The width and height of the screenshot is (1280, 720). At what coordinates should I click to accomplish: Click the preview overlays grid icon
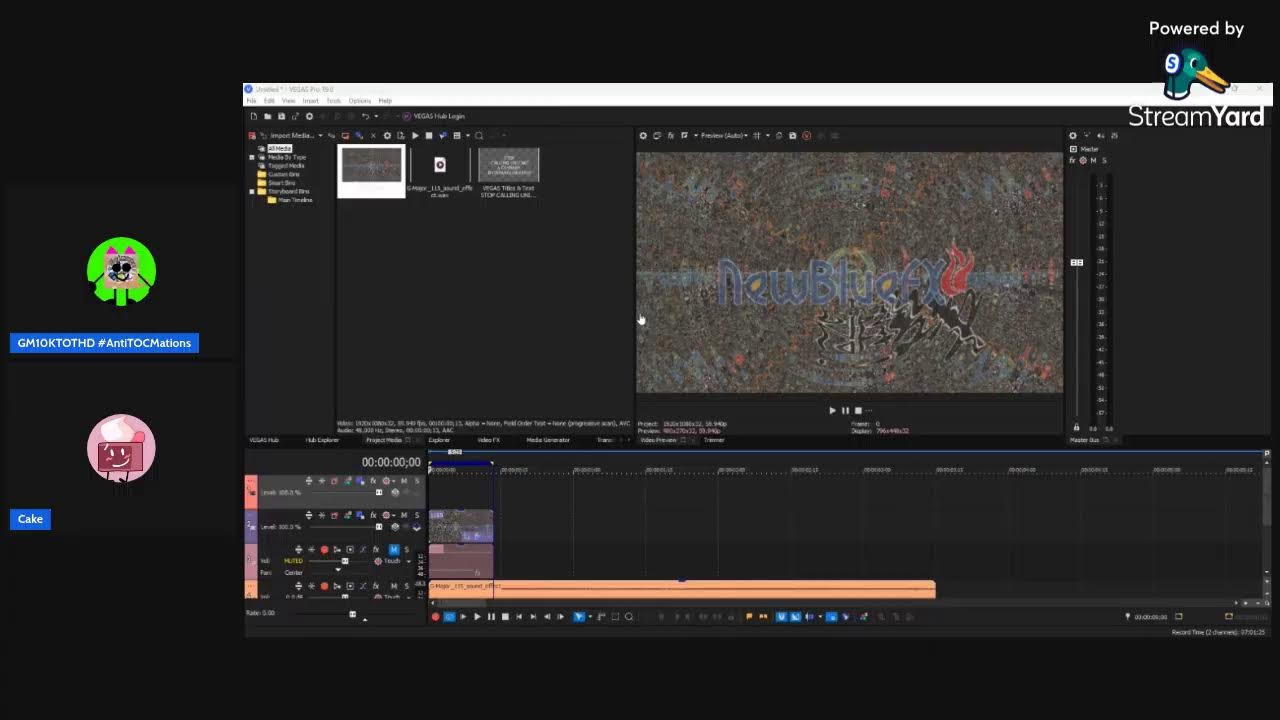pyautogui.click(x=757, y=136)
